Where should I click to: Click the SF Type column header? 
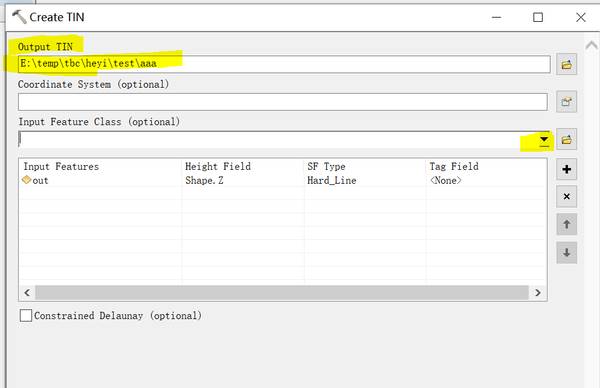tap(326, 166)
